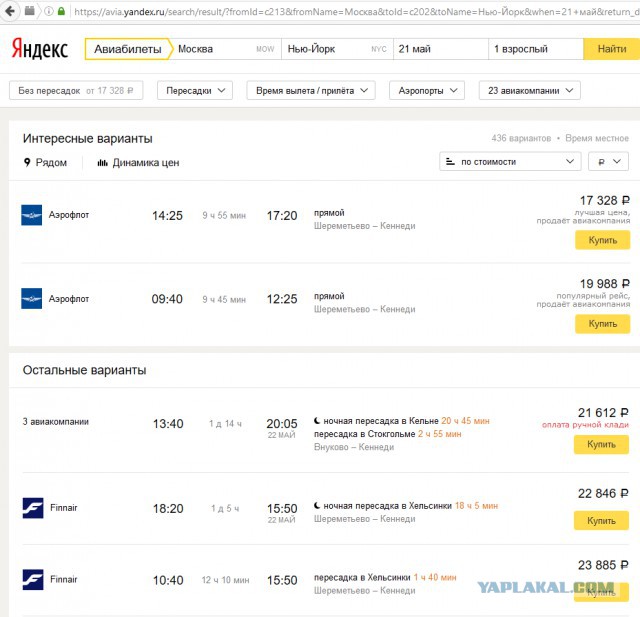The image size is (640, 617).
Task: Toggle the Без пересадок filter
Action: tap(76, 91)
